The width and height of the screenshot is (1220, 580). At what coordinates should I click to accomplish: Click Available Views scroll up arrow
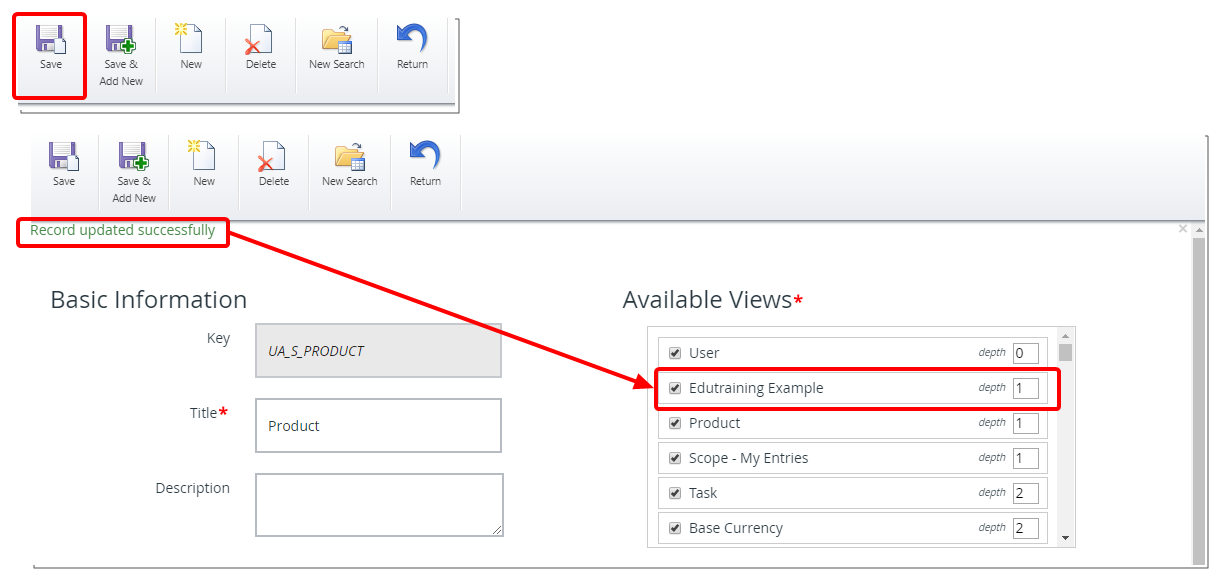point(1065,336)
